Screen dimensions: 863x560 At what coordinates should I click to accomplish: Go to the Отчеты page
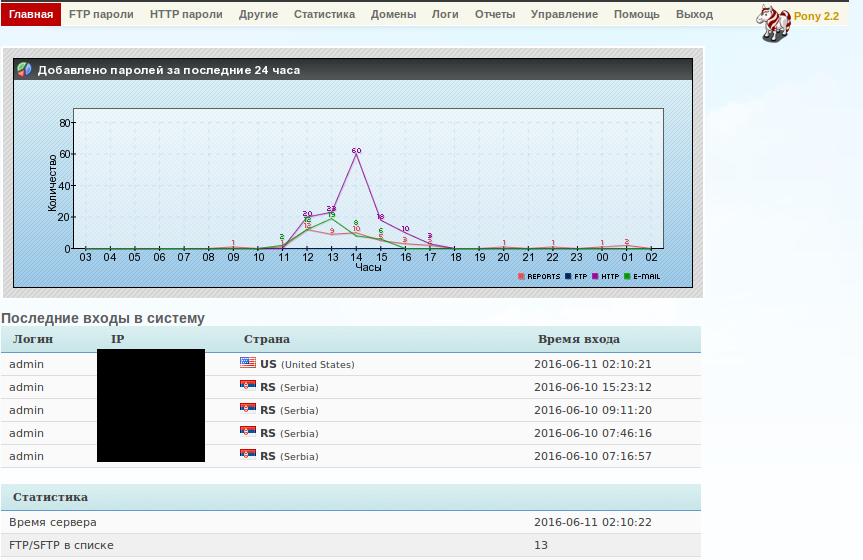(495, 14)
